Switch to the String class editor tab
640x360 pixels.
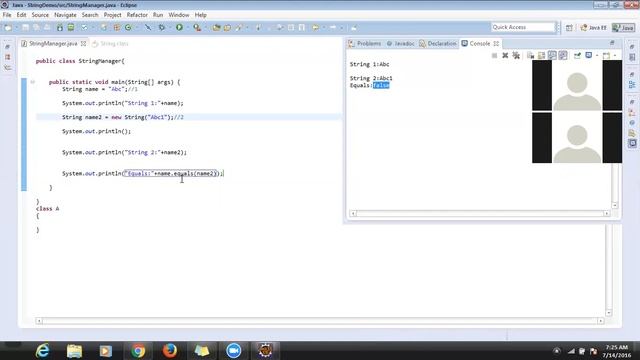(x=110, y=43)
